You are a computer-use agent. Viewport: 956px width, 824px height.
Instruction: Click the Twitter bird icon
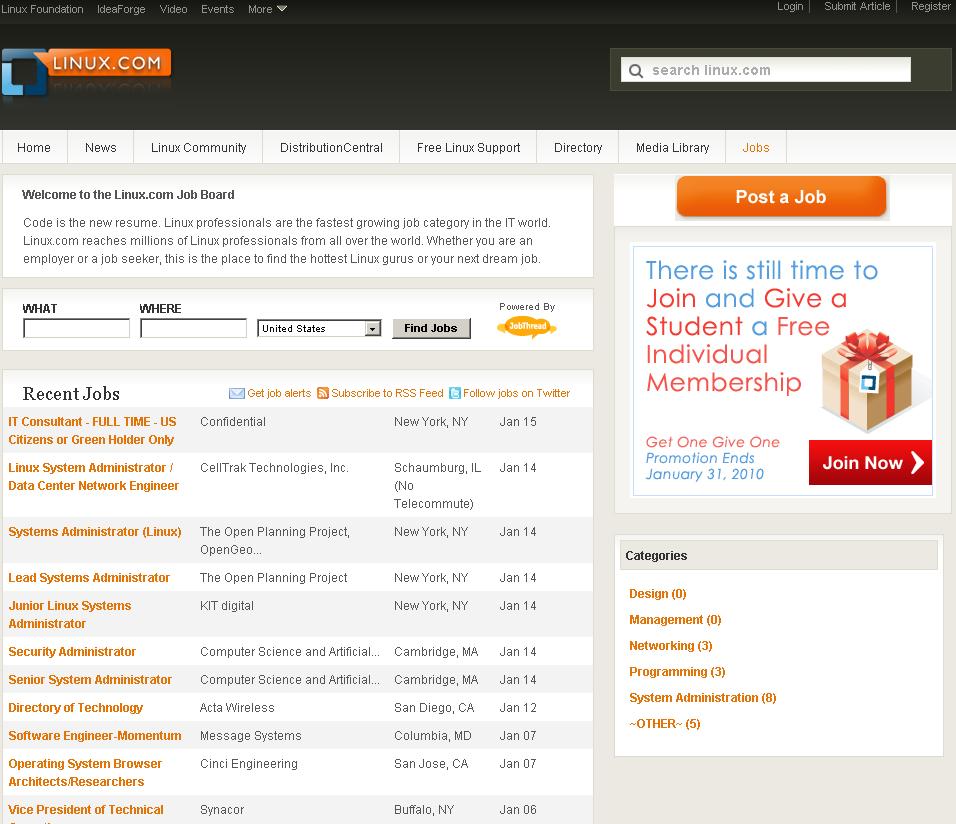(455, 393)
